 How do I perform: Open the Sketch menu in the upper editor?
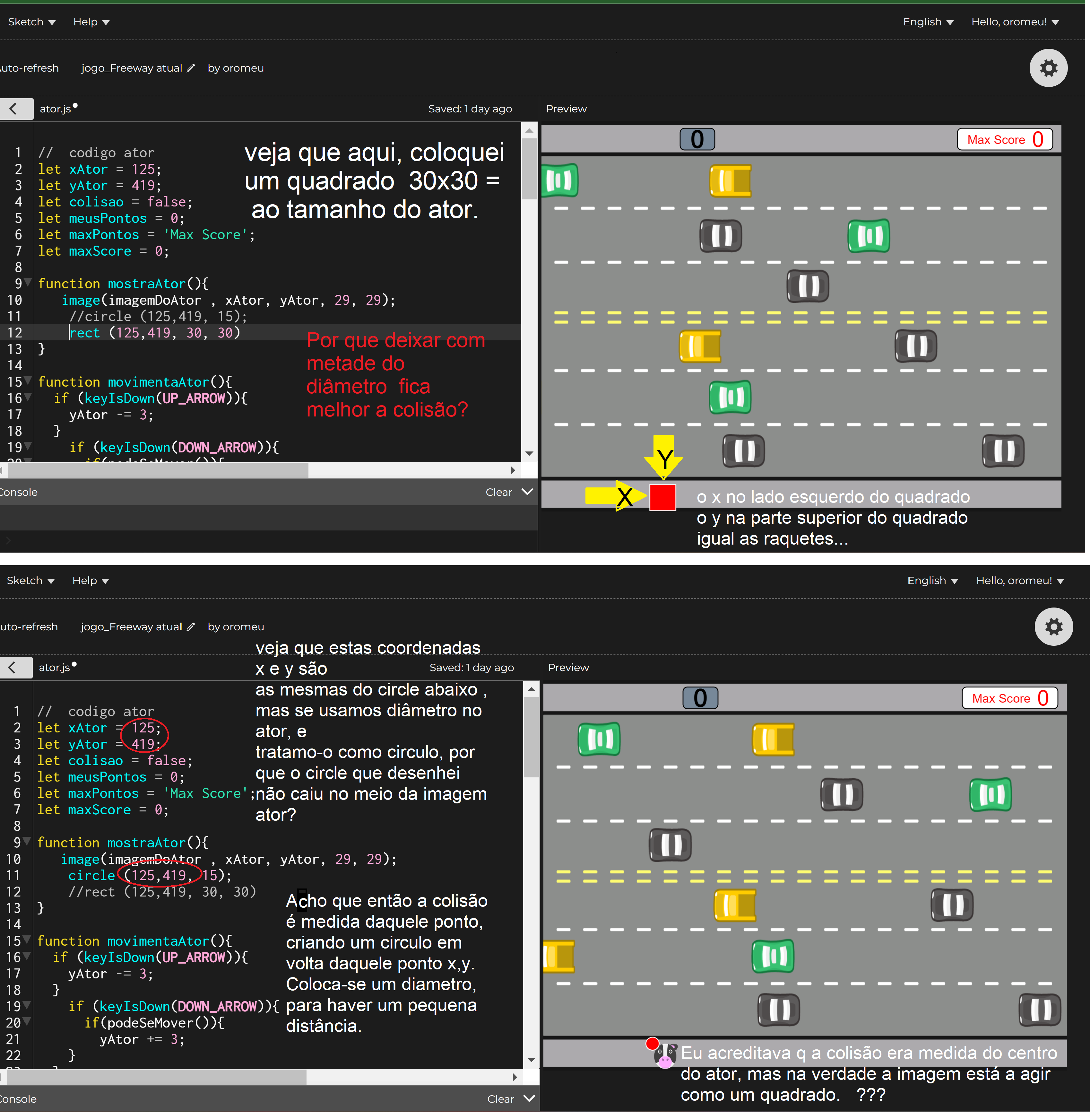point(31,22)
